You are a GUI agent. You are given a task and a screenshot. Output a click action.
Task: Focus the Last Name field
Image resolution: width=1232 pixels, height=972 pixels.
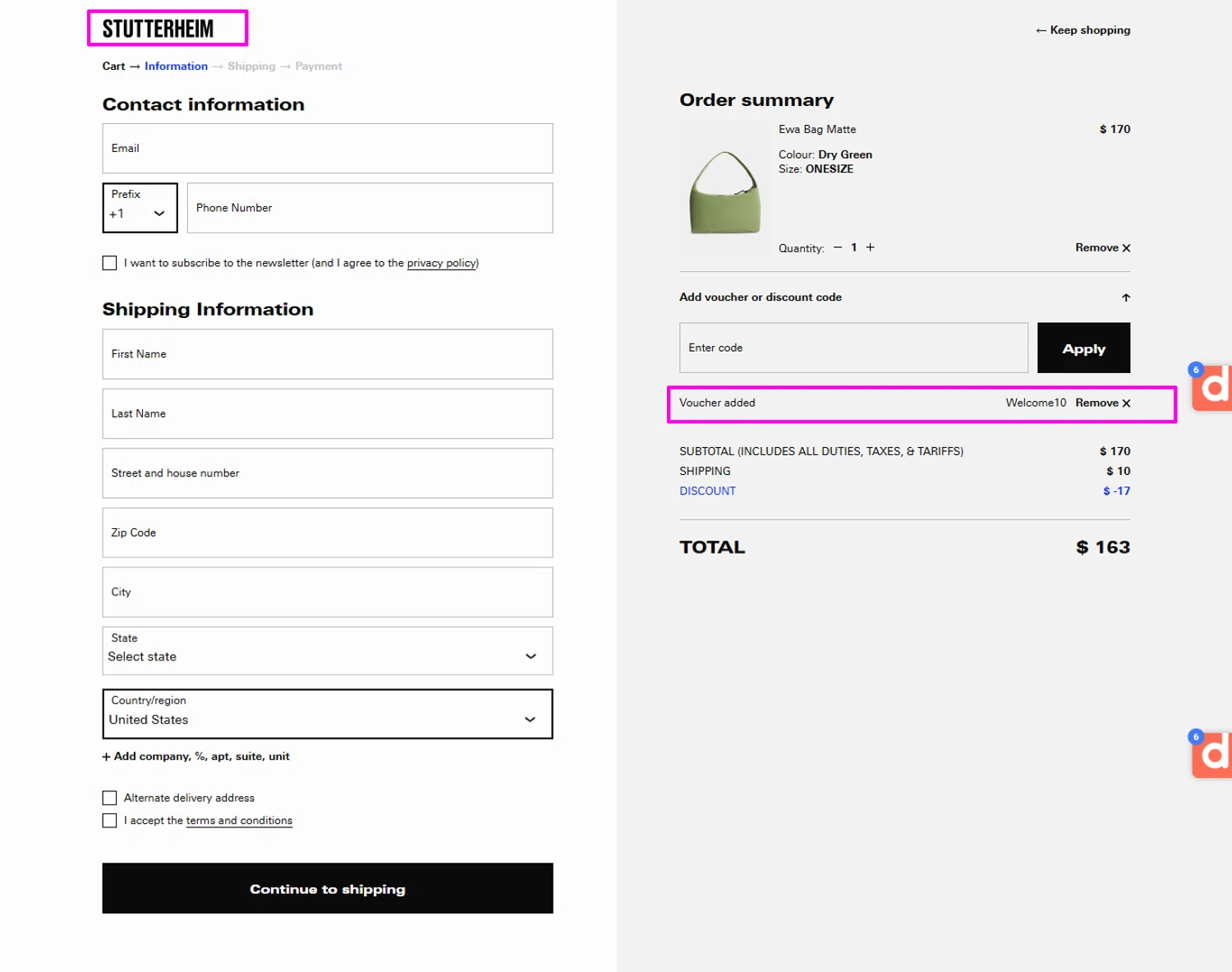[x=328, y=413]
